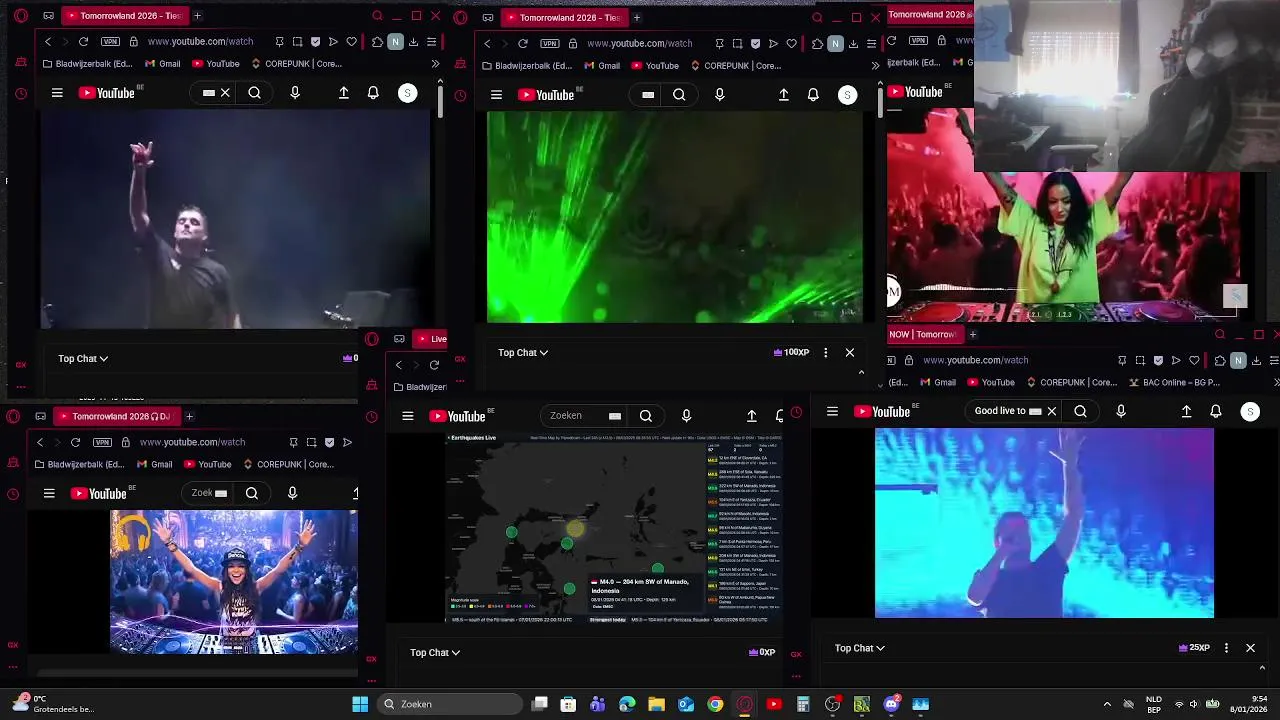This screenshot has width=1280, height=720.
Task: Click the search magnifier in earthquake map window
Action: pos(646,416)
